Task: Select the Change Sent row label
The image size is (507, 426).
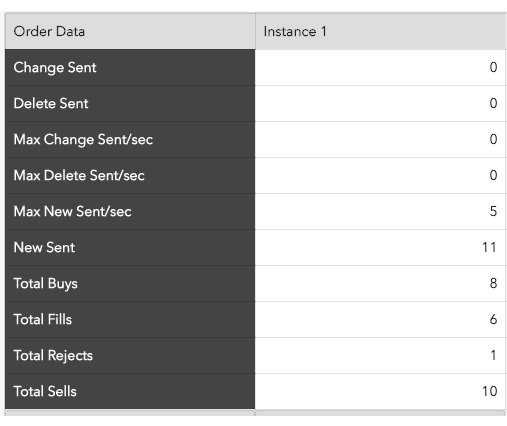Action: pos(130,68)
